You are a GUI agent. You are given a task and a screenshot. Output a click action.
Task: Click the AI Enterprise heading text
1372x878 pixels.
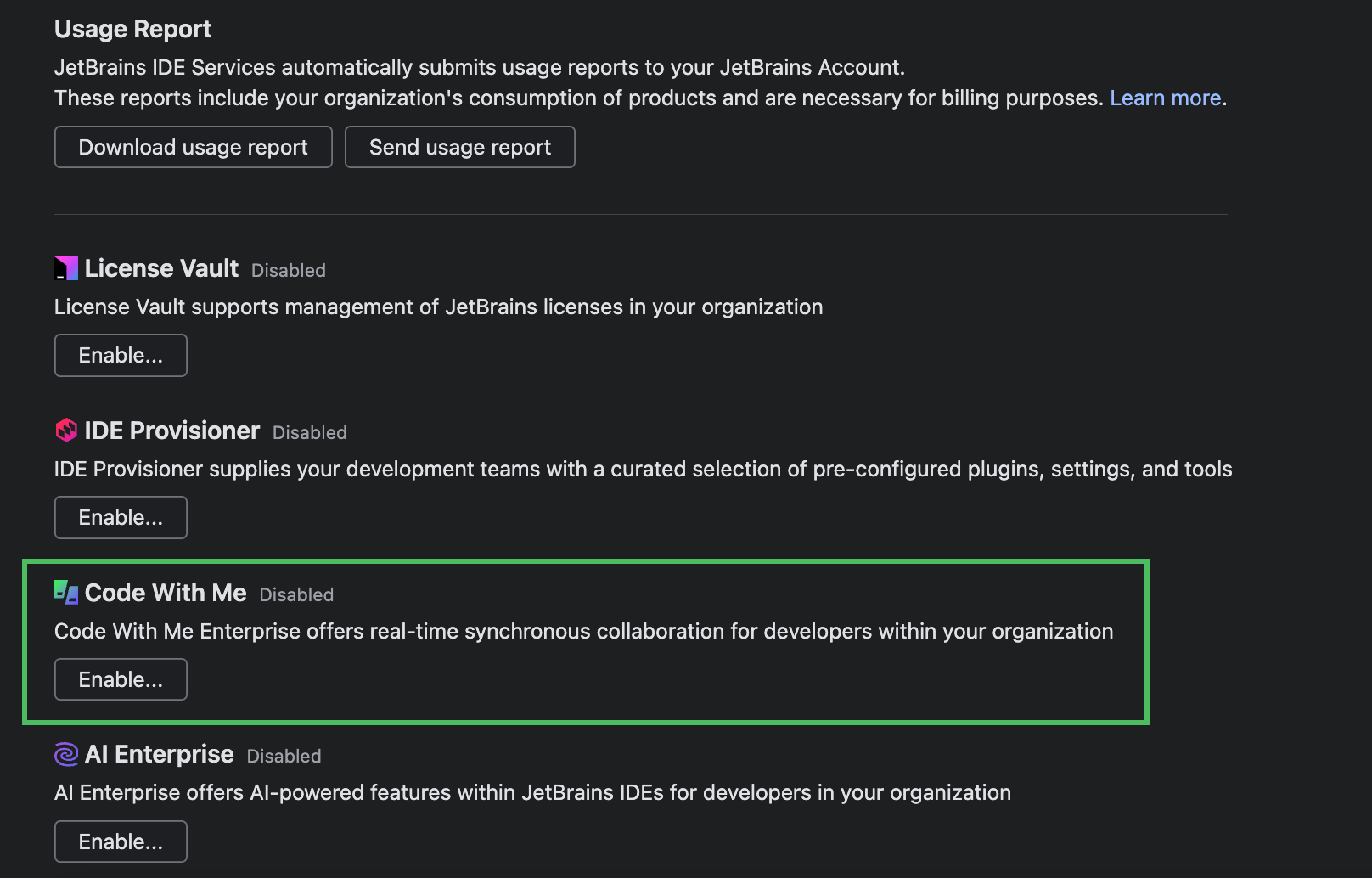[160, 753]
